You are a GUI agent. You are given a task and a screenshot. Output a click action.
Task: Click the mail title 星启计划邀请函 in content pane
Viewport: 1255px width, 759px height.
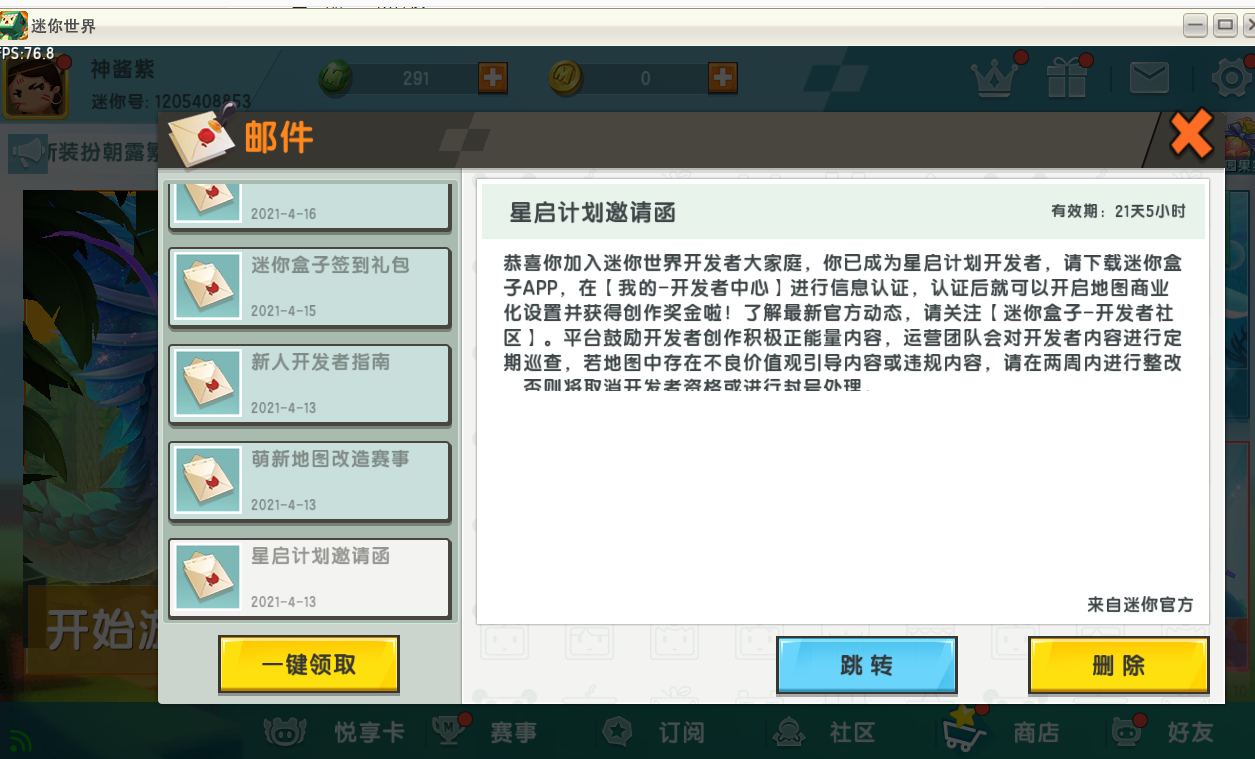[593, 212]
